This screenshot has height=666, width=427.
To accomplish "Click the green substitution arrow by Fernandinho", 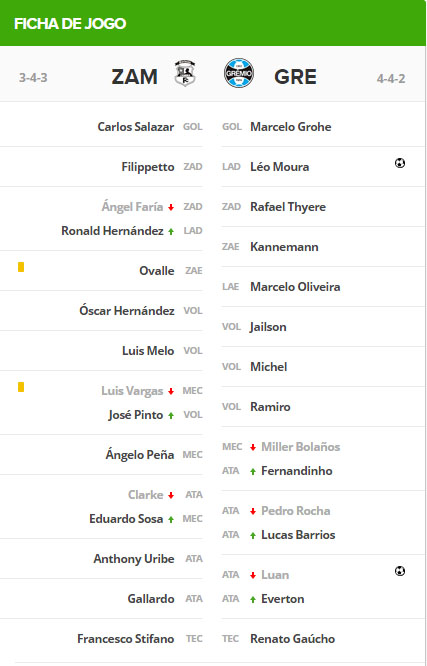I will click(253, 471).
